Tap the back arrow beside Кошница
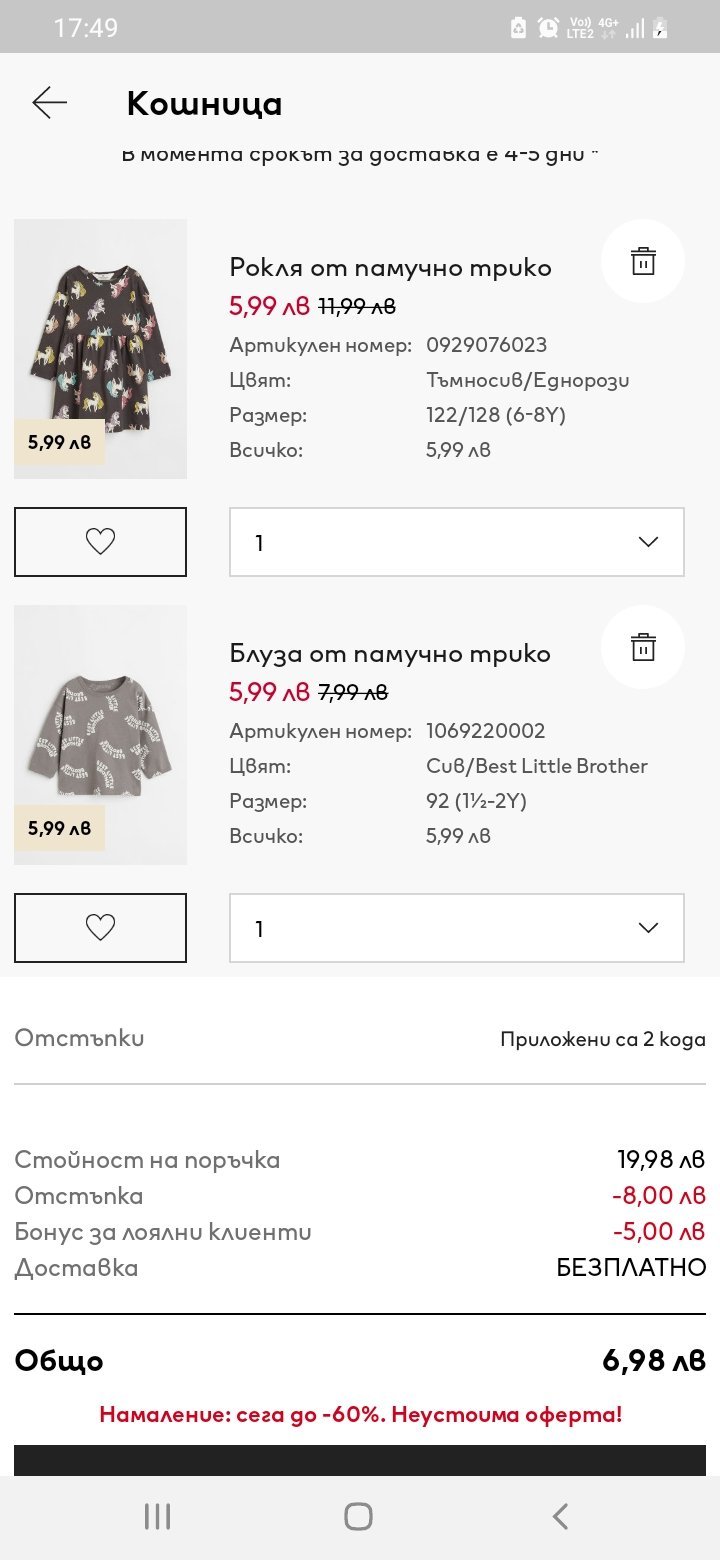 pos(49,103)
